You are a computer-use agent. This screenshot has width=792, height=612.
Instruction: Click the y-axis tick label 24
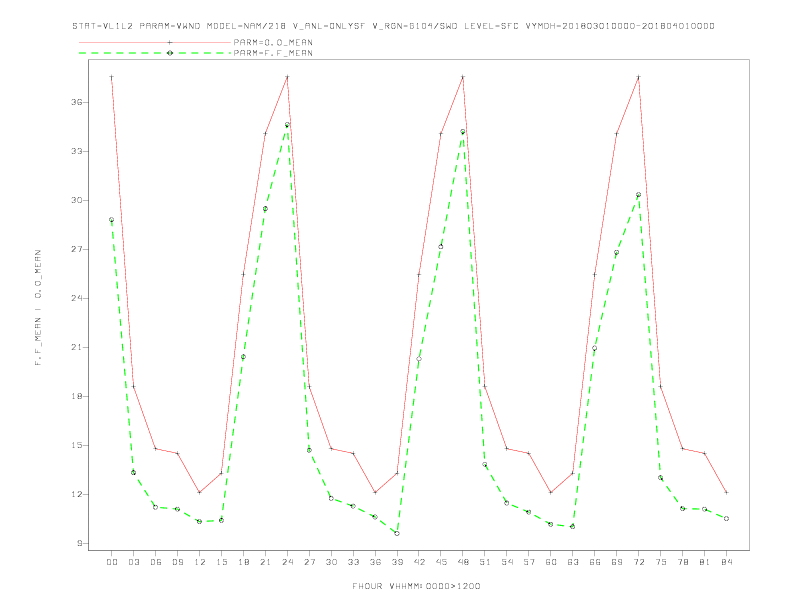pyautogui.click(x=77, y=298)
